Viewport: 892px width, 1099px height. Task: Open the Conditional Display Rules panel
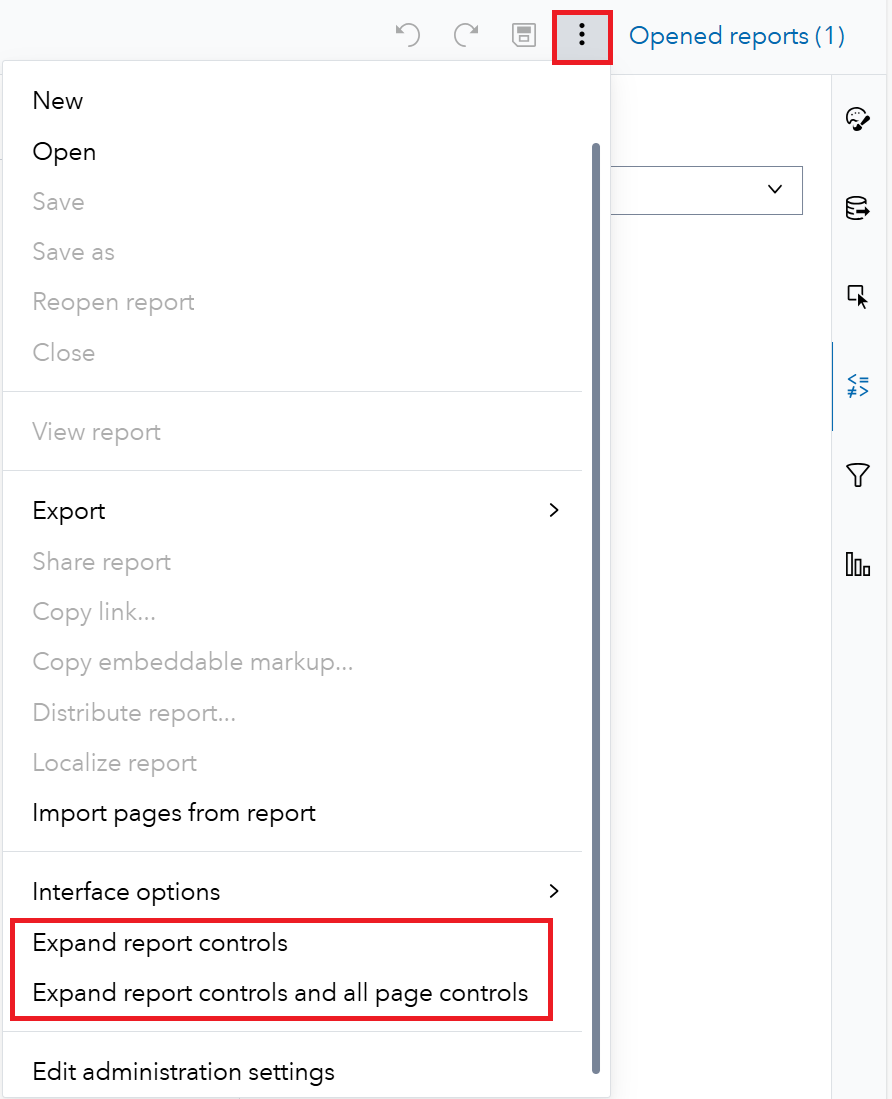pos(857,385)
